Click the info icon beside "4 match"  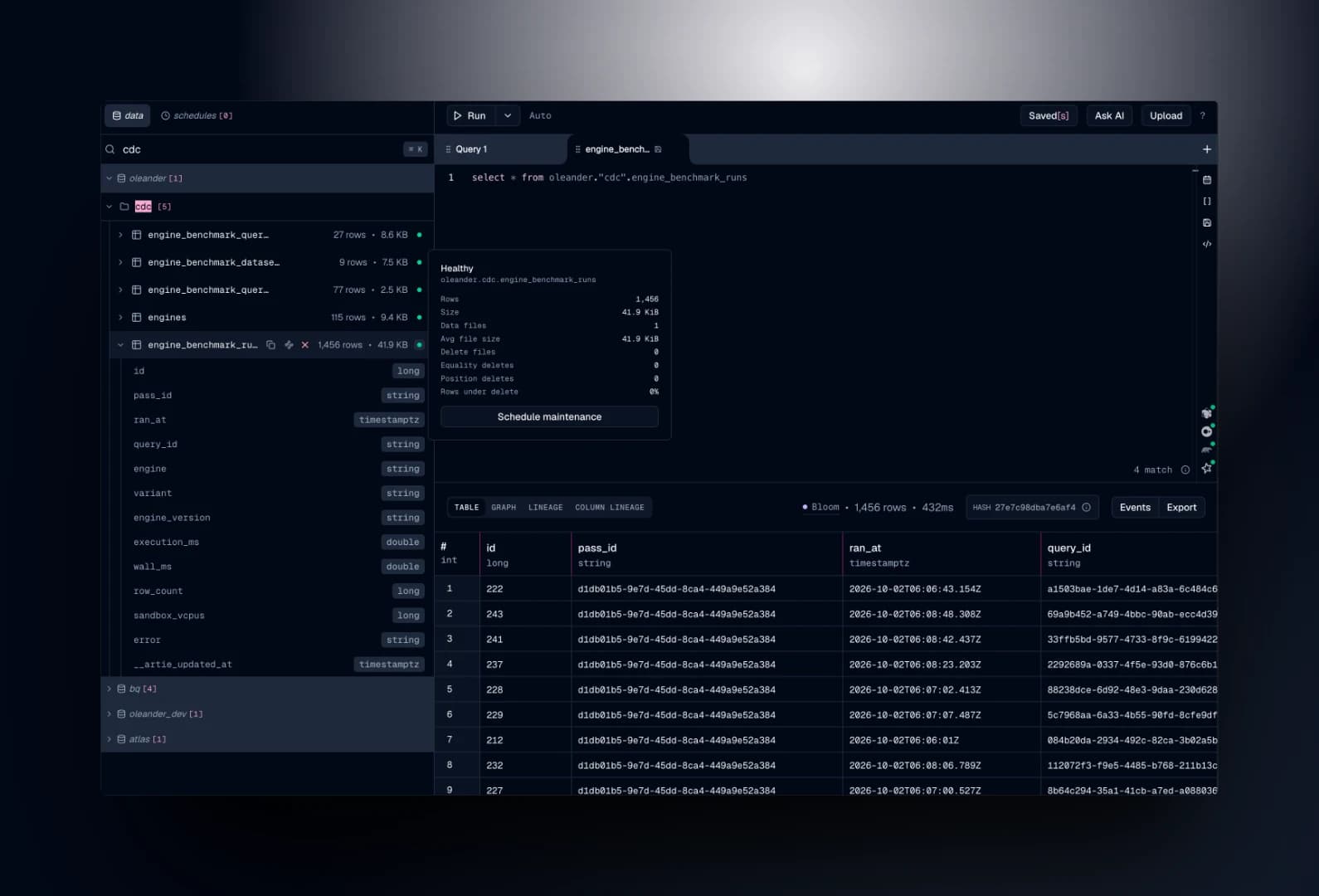(1185, 470)
